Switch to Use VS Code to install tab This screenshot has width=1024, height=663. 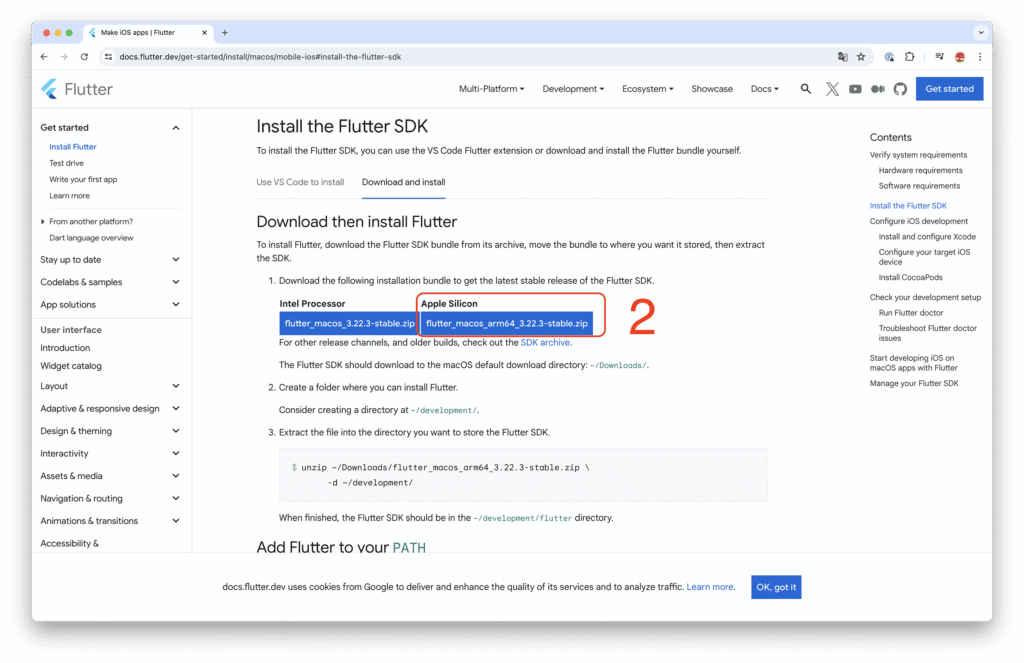(x=300, y=182)
